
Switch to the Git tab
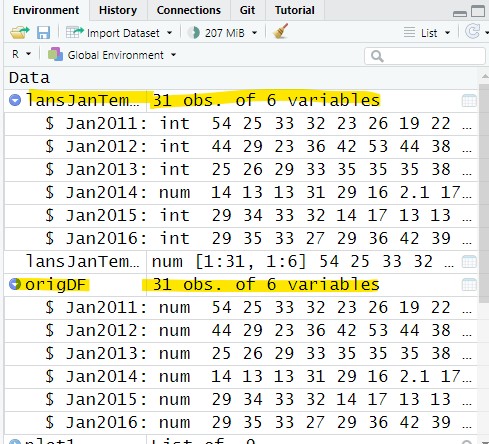(247, 10)
